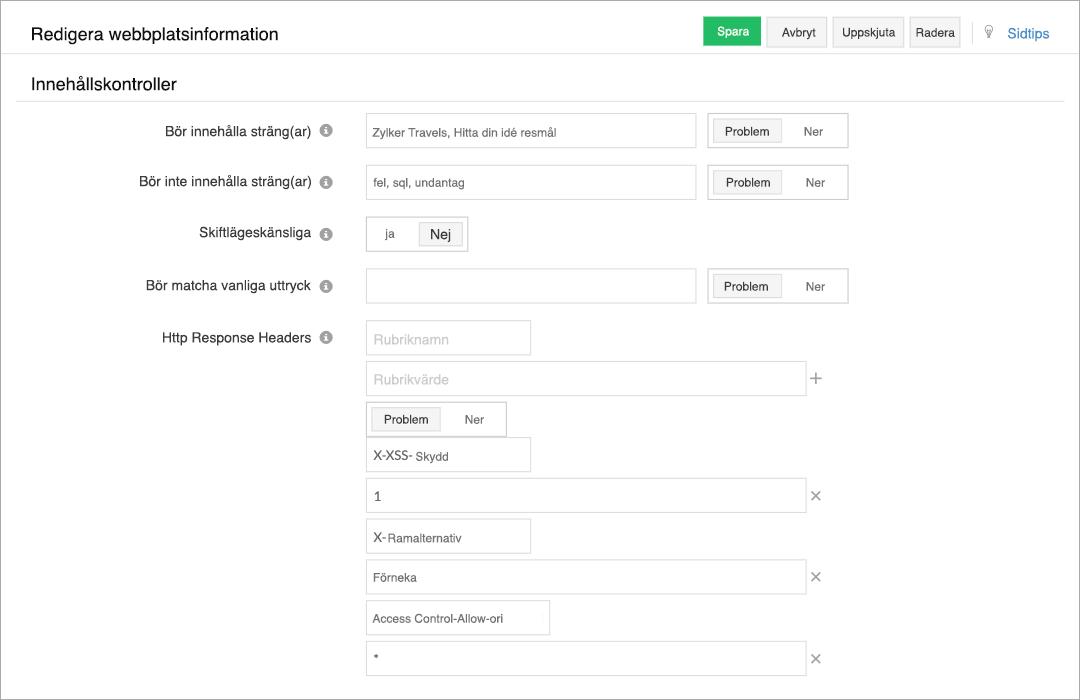1080x700 pixels.
Task: Add a new header with the plus icon
Action: [x=817, y=378]
